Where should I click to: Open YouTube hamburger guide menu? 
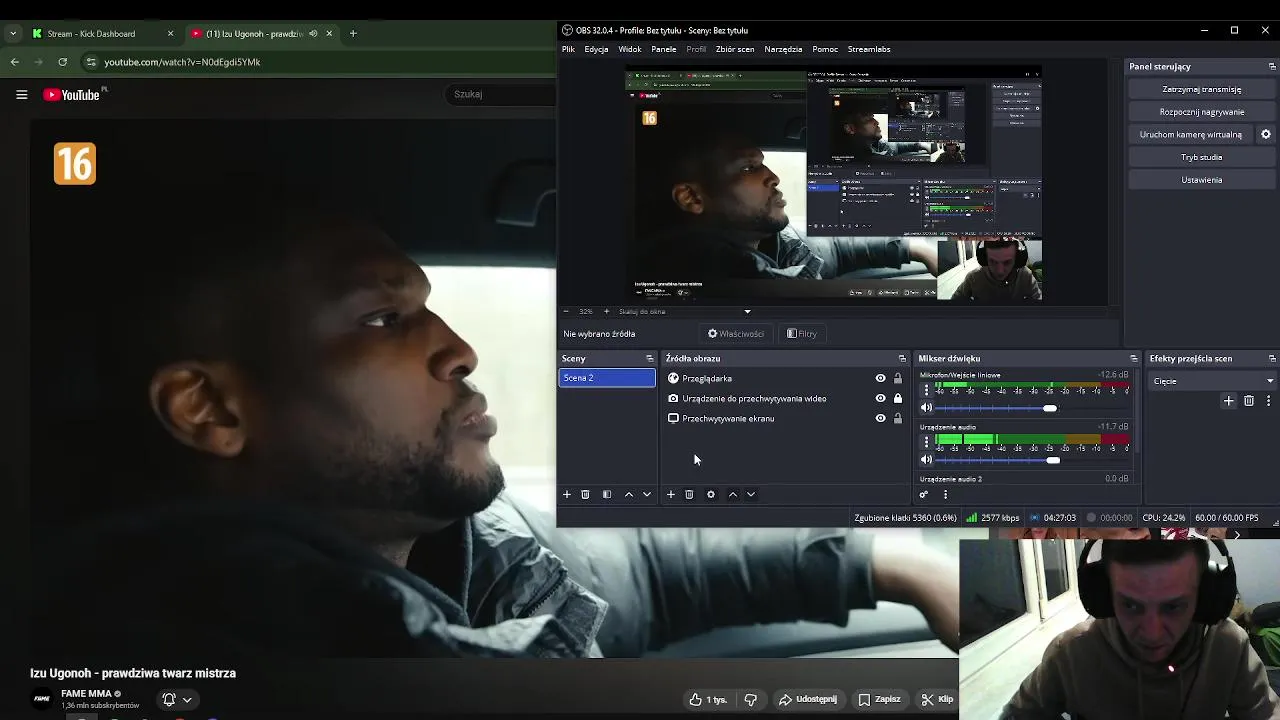tap(21, 94)
